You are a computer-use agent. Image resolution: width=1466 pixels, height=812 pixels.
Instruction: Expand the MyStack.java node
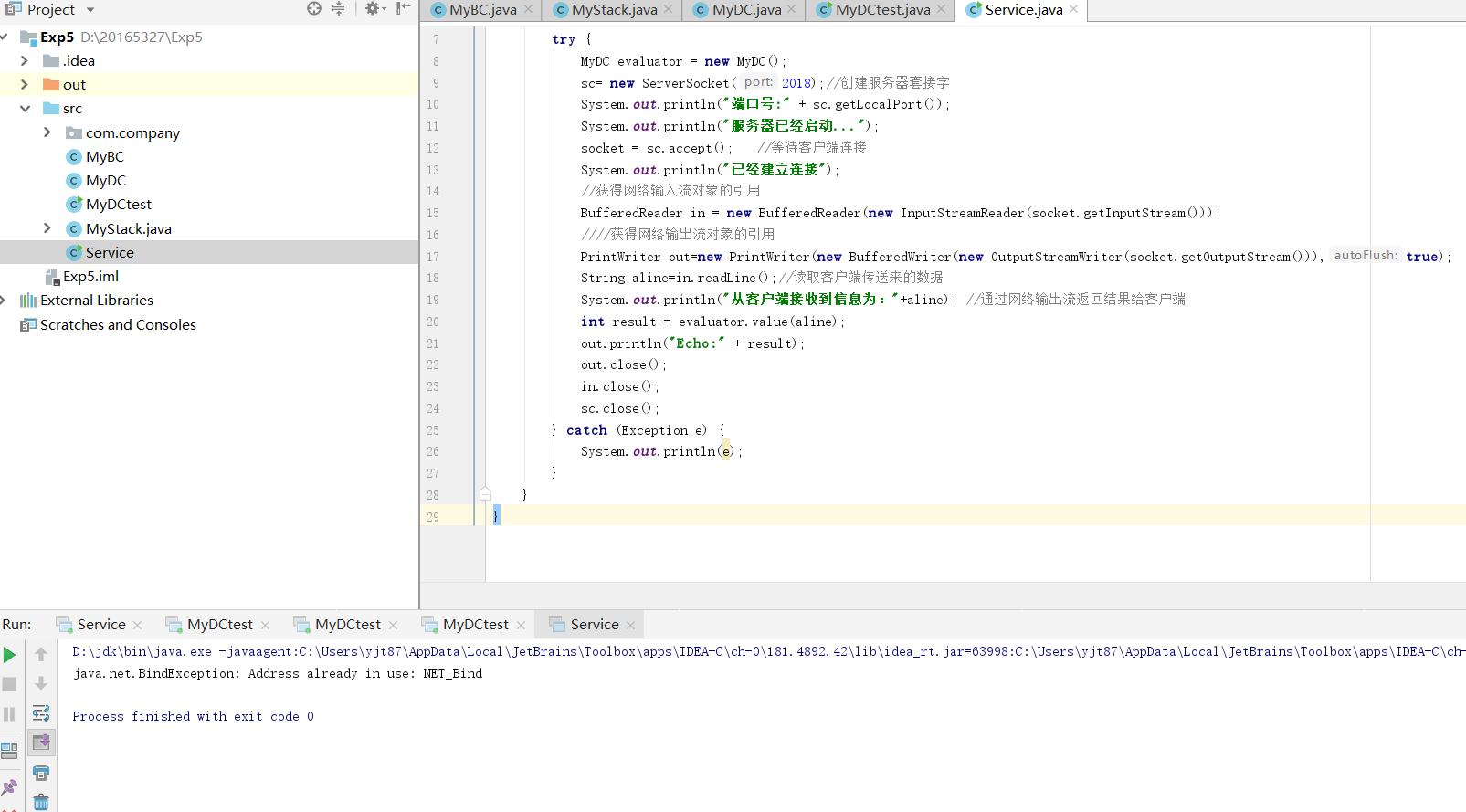[x=47, y=228]
